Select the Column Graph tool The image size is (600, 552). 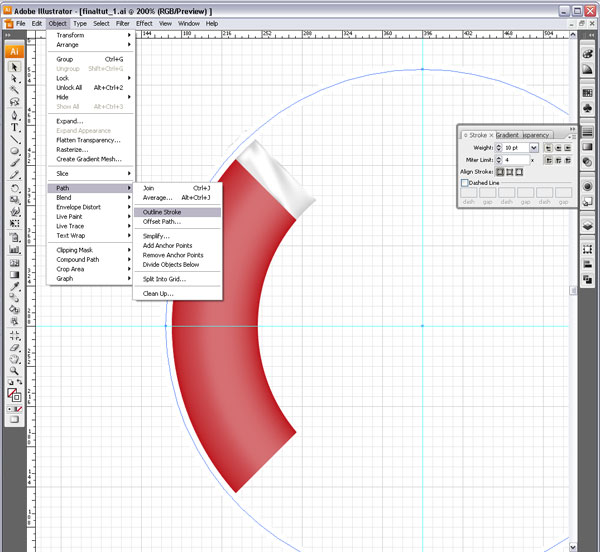pos(14,250)
